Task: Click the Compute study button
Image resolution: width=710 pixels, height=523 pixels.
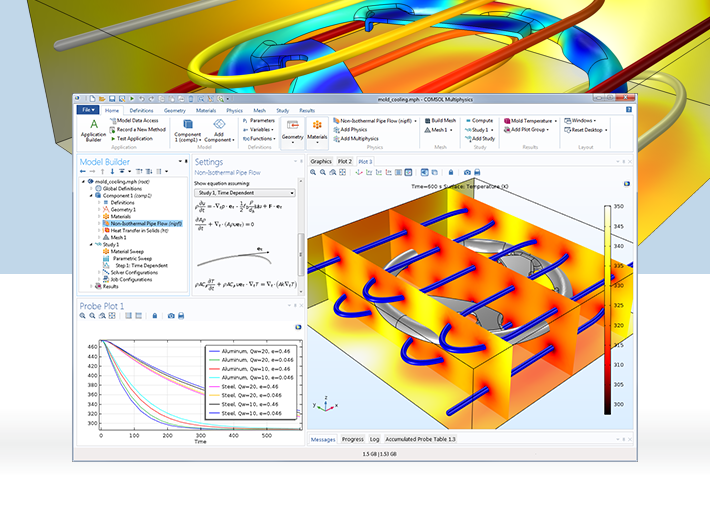Action: [479, 120]
